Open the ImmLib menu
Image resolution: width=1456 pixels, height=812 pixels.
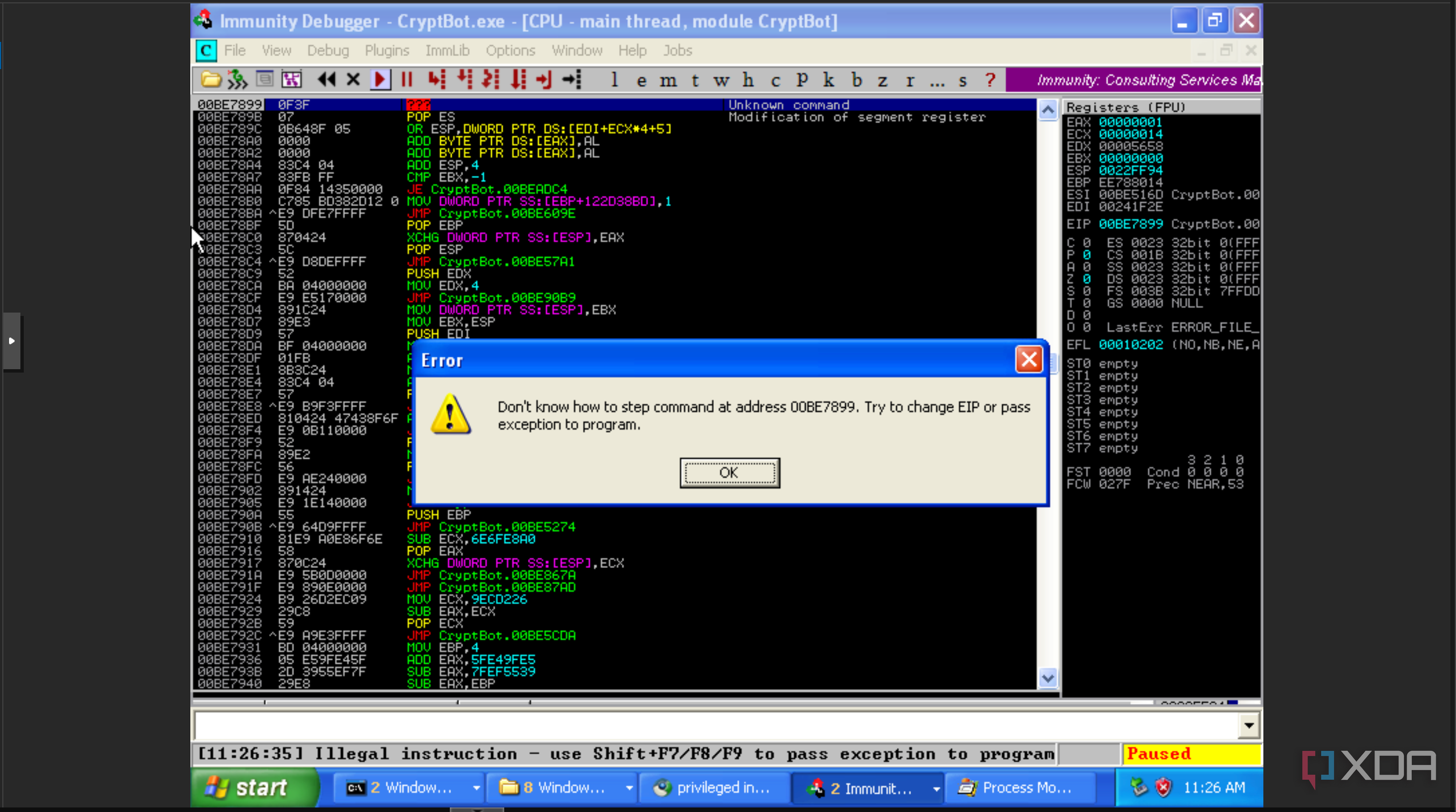(x=448, y=50)
